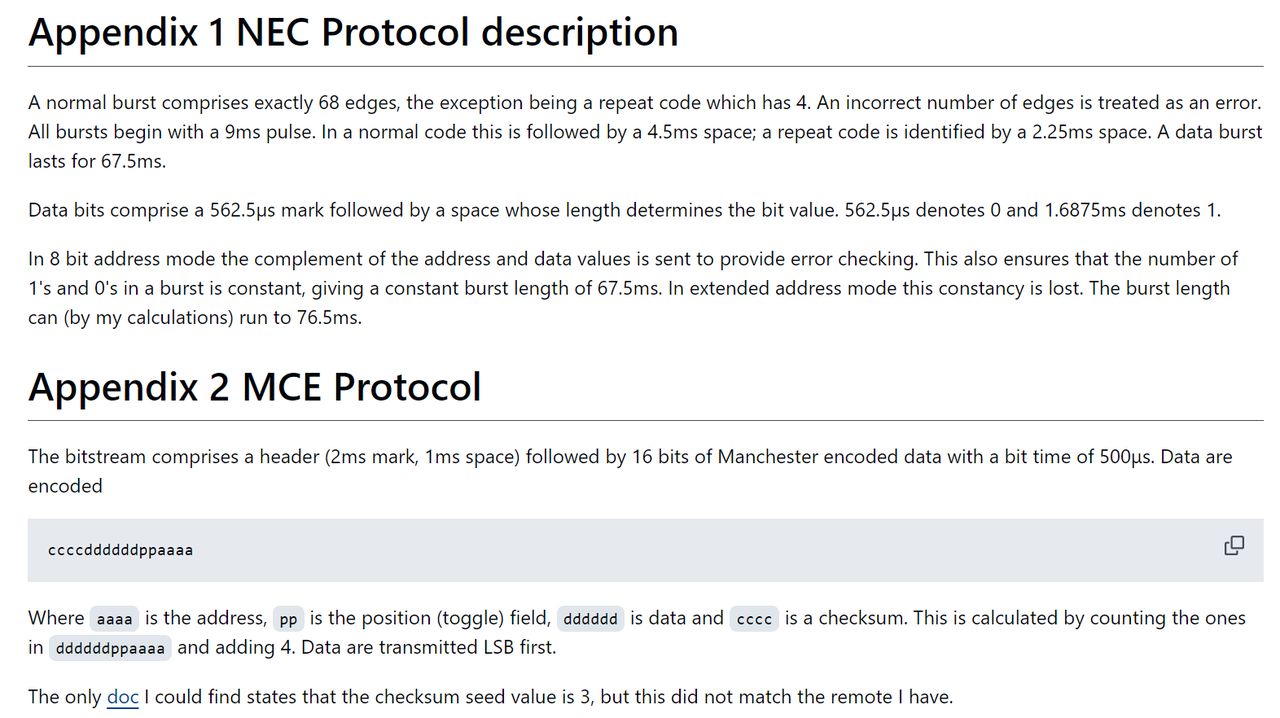
Task: Click the paragraph starting 'The bitstream comprises a header'
Action: coord(630,471)
